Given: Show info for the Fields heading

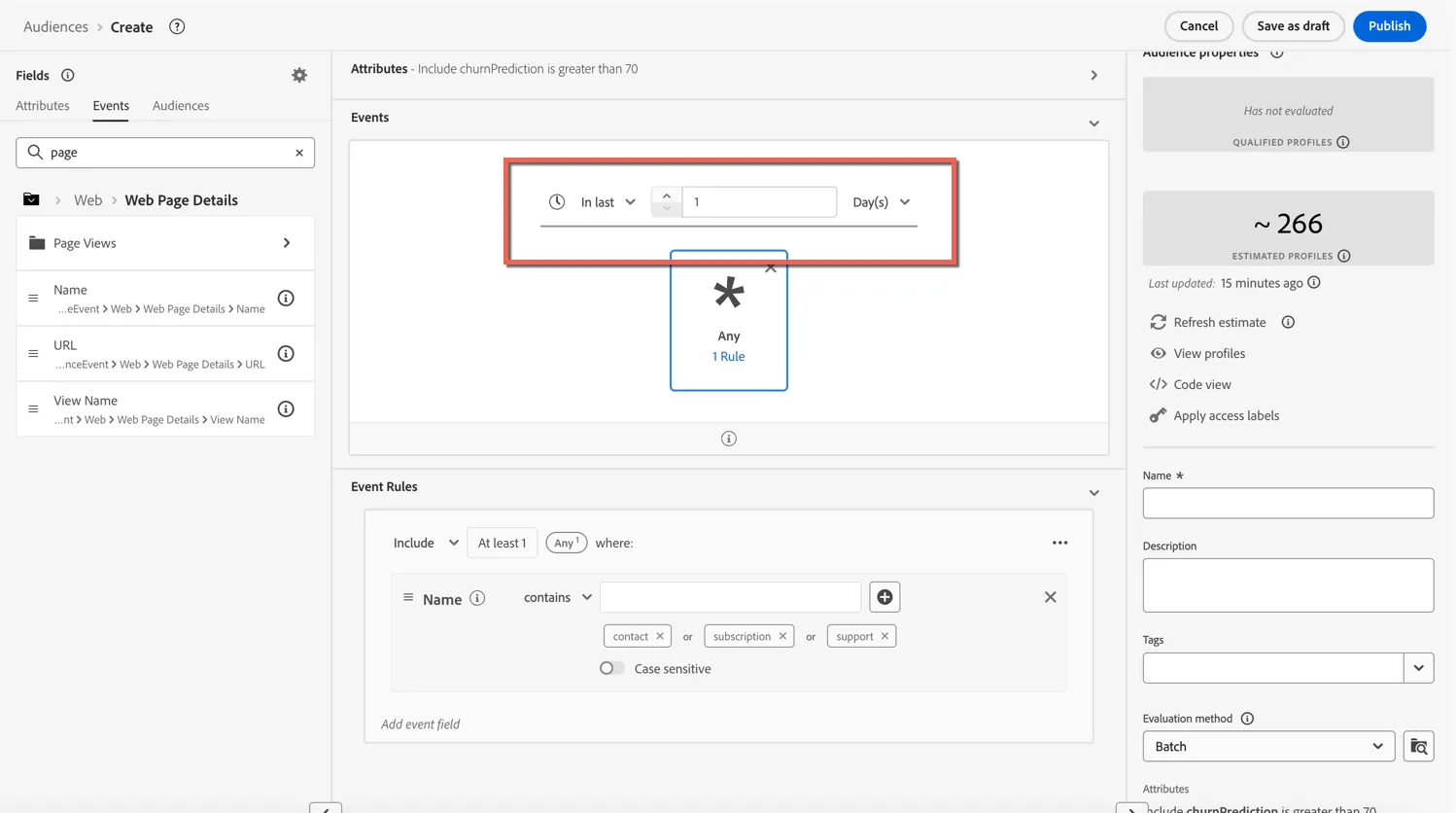Looking at the screenshot, I should (x=67, y=75).
